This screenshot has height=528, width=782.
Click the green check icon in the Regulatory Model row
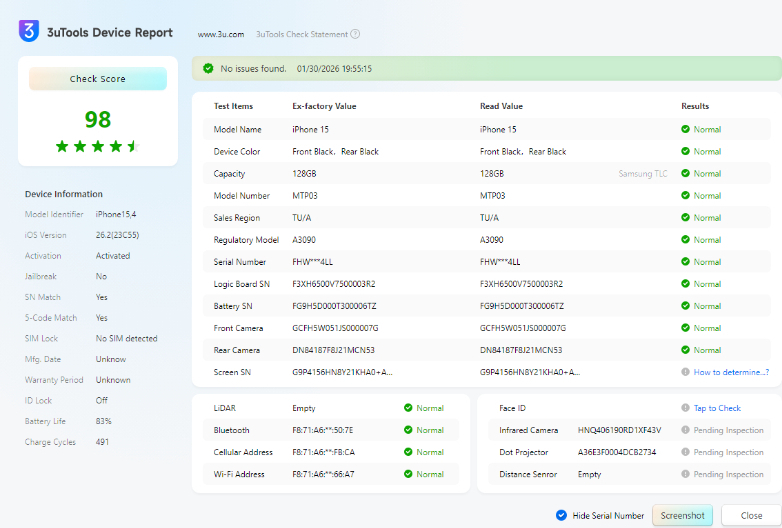tap(685, 239)
